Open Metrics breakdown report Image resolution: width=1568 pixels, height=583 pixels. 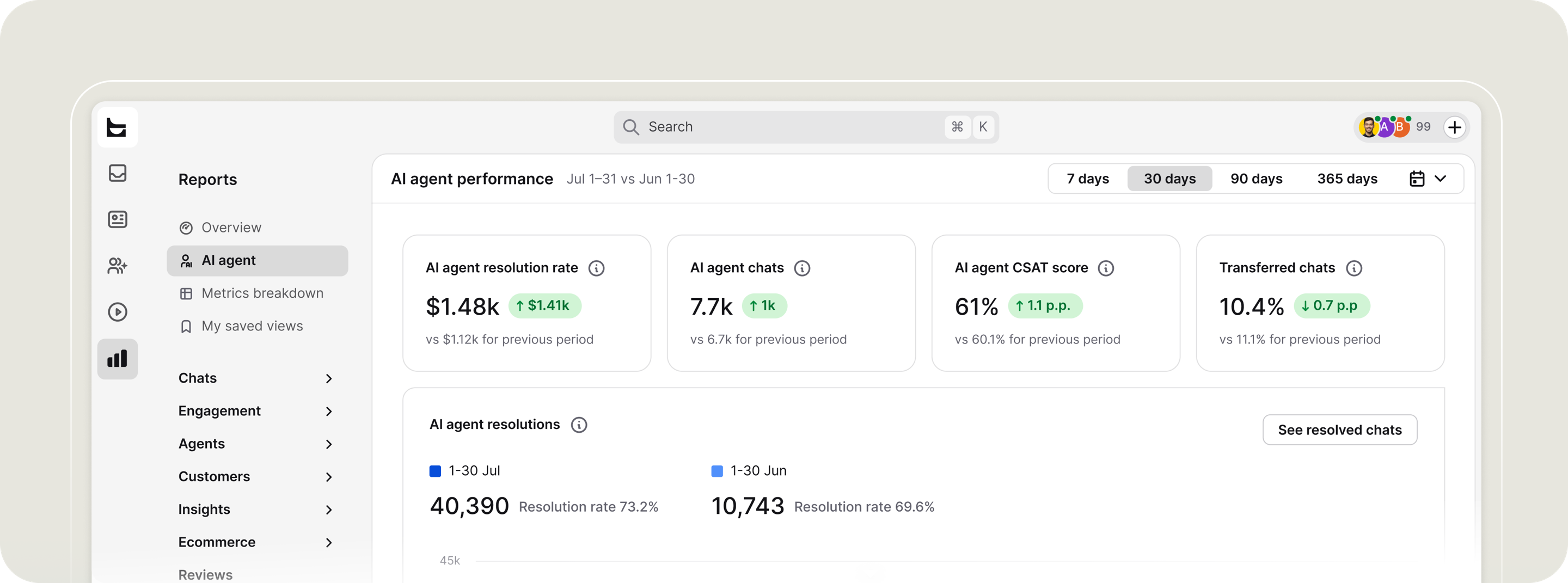point(258,293)
